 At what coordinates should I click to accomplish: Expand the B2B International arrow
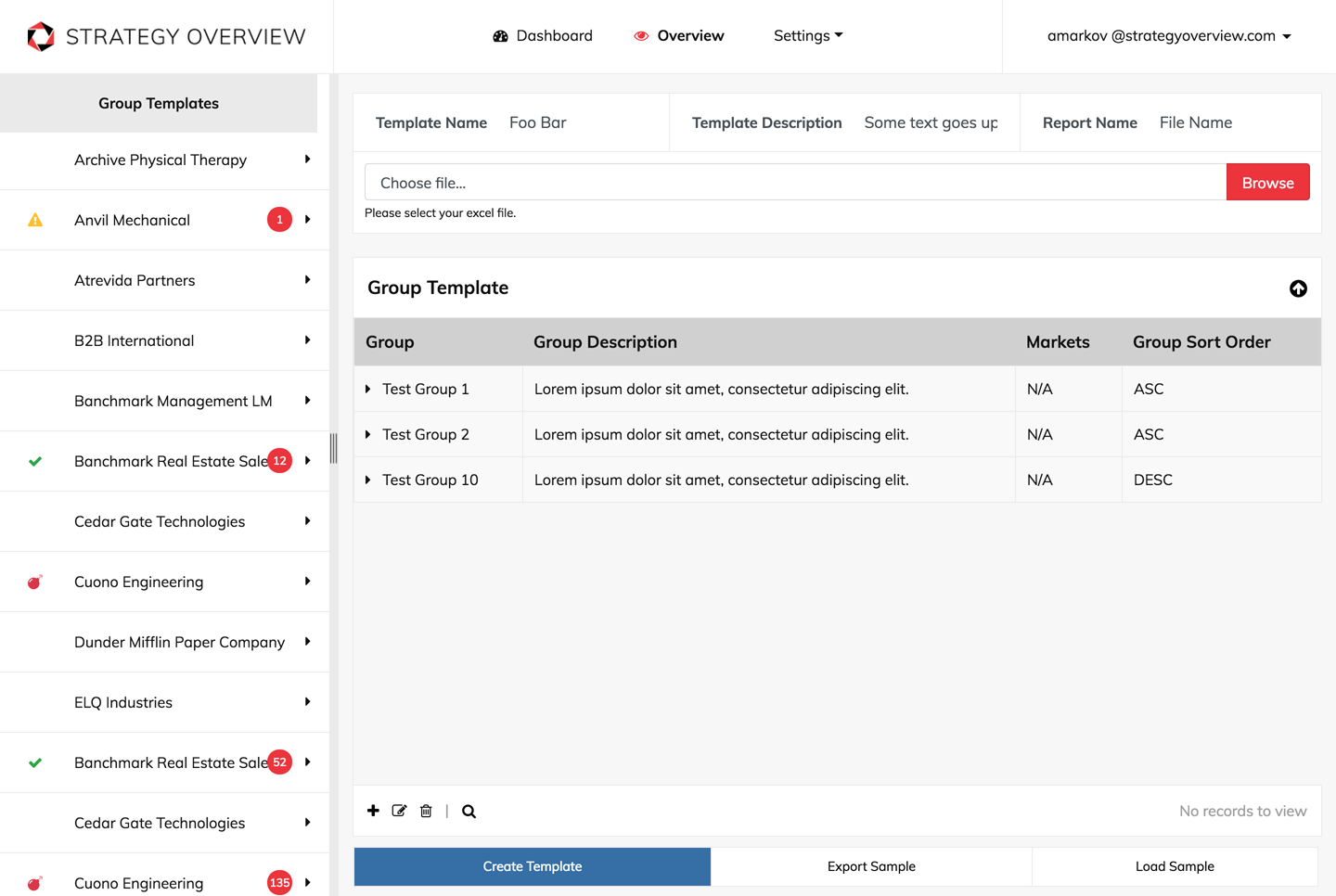point(307,340)
